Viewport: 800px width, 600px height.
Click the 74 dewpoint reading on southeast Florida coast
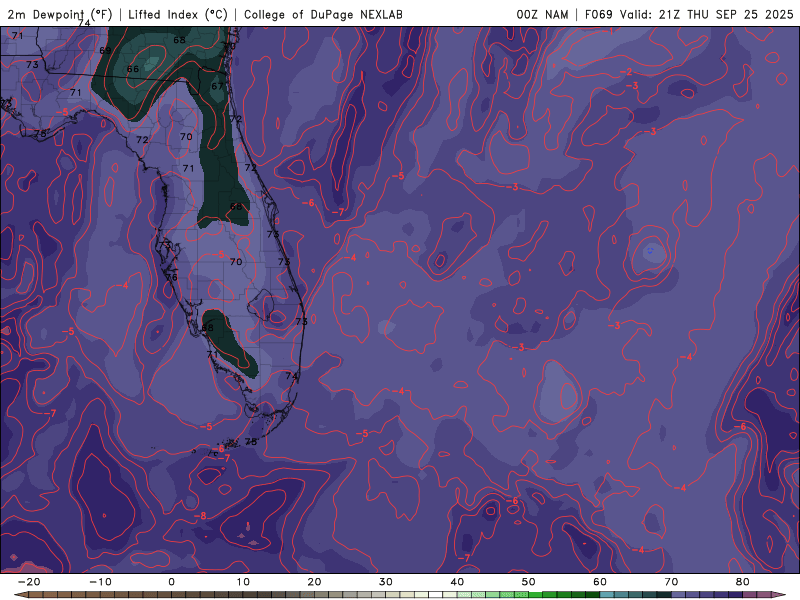pyautogui.click(x=291, y=376)
